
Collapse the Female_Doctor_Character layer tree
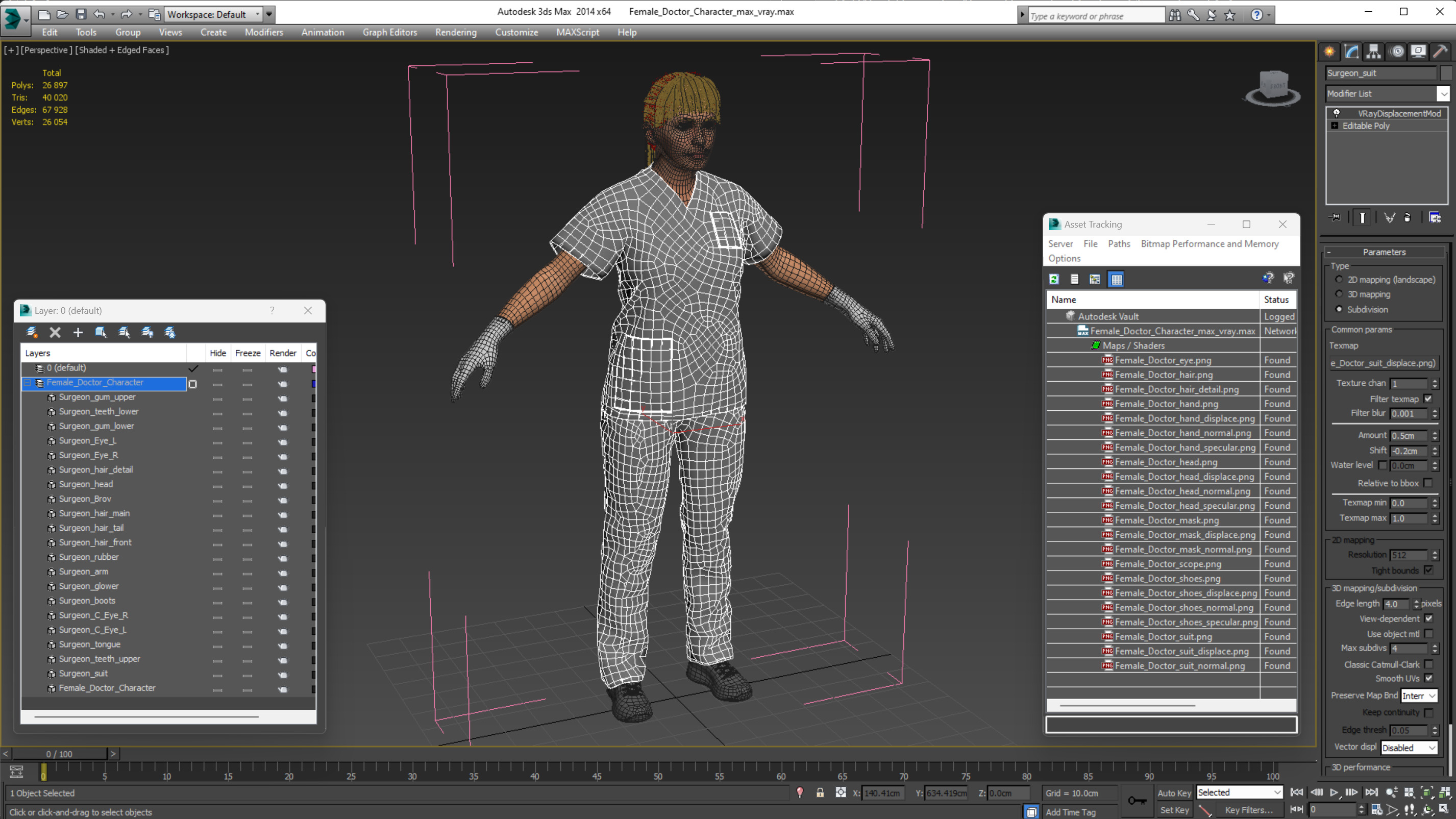27,383
